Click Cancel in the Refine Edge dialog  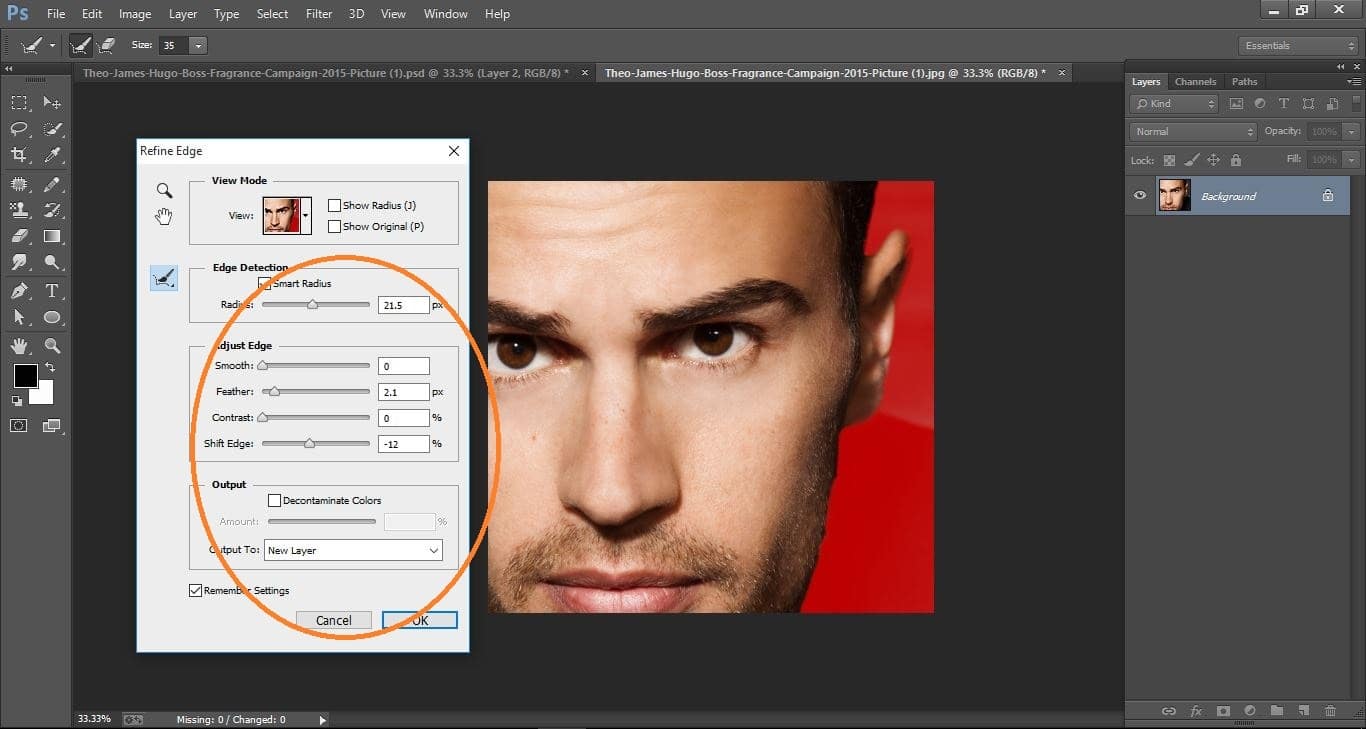point(333,619)
